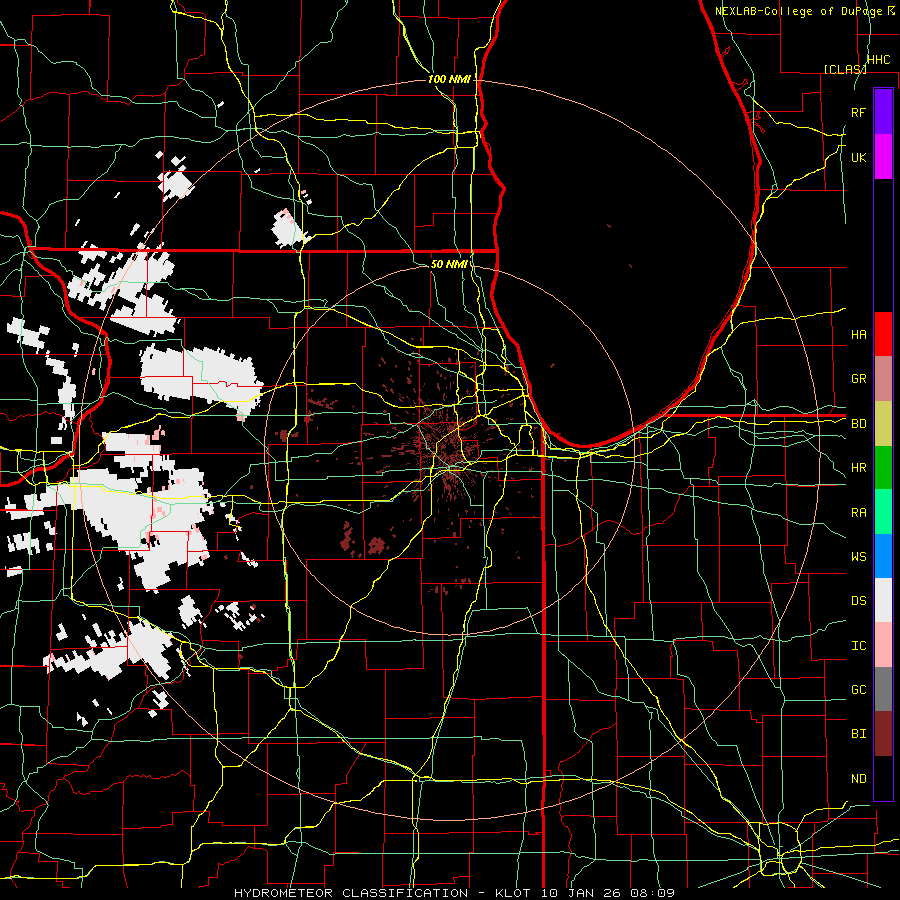
Task: Click the RF legend label
Action: [x=858, y=112]
